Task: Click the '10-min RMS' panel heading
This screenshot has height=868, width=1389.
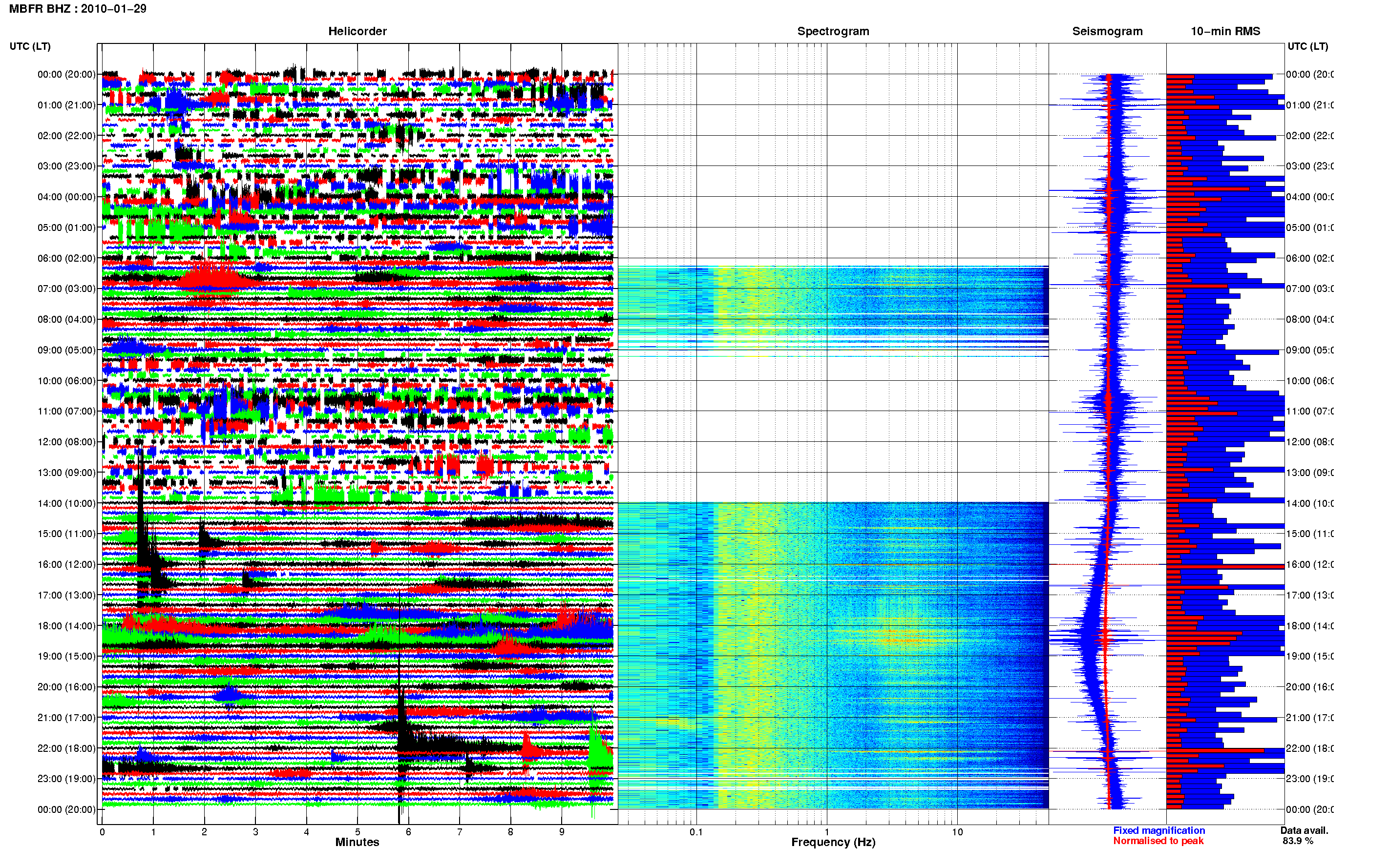Action: [1225, 31]
